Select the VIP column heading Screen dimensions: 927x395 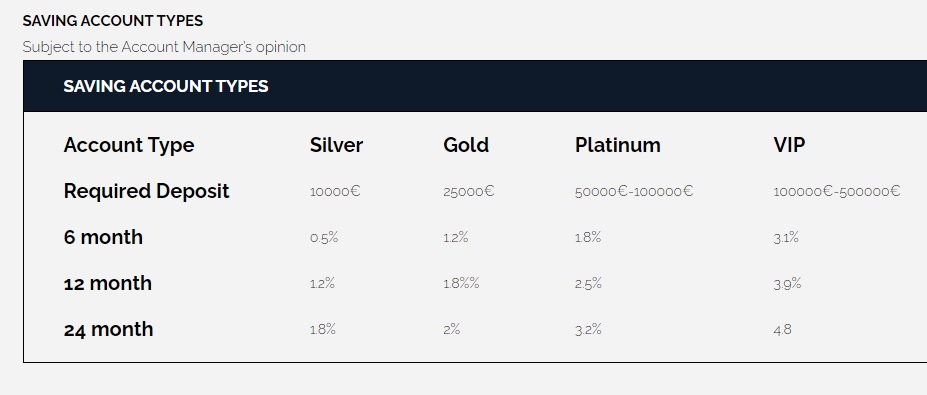pos(789,145)
